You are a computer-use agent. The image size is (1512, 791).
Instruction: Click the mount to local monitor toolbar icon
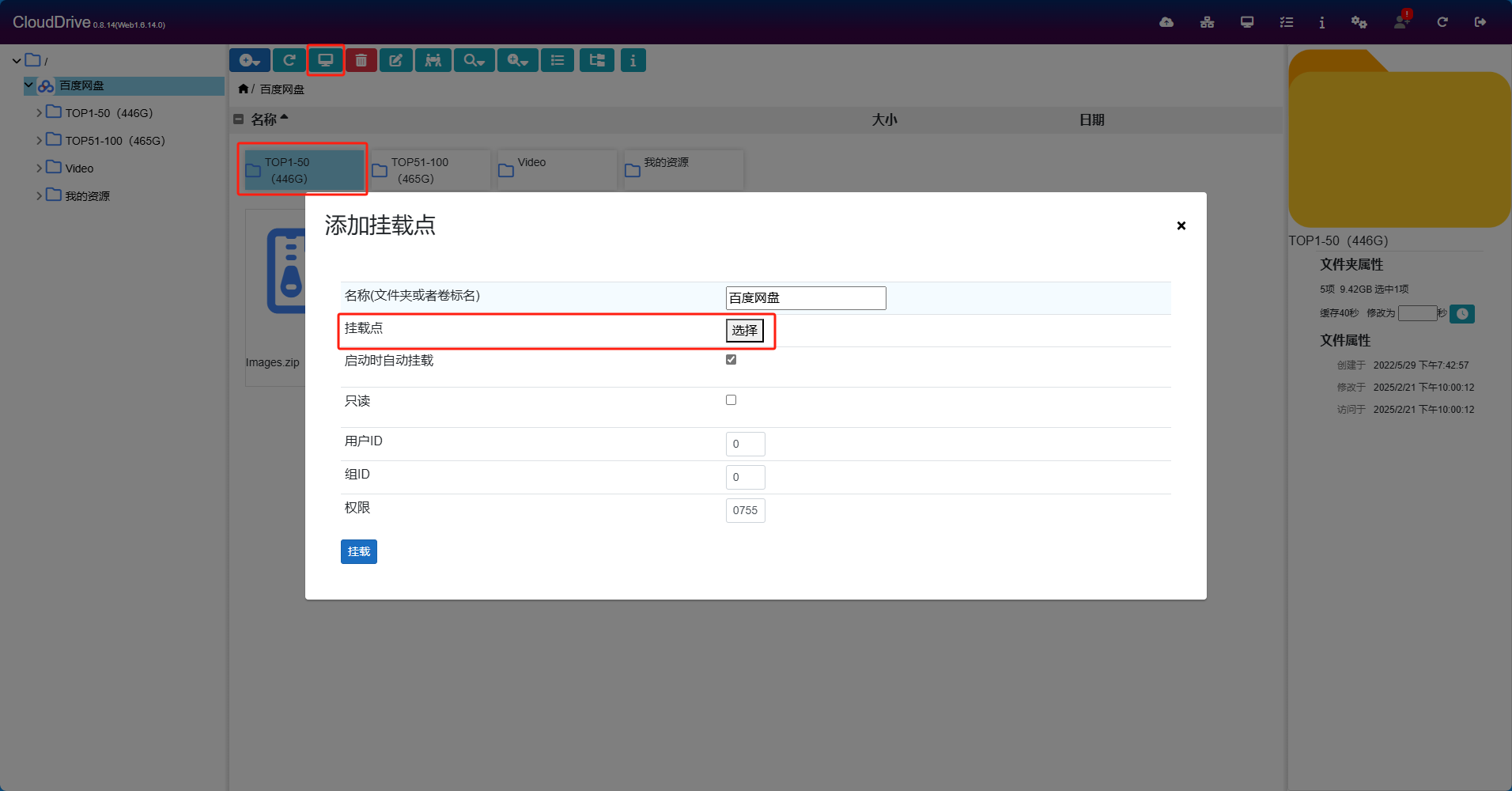[x=326, y=60]
